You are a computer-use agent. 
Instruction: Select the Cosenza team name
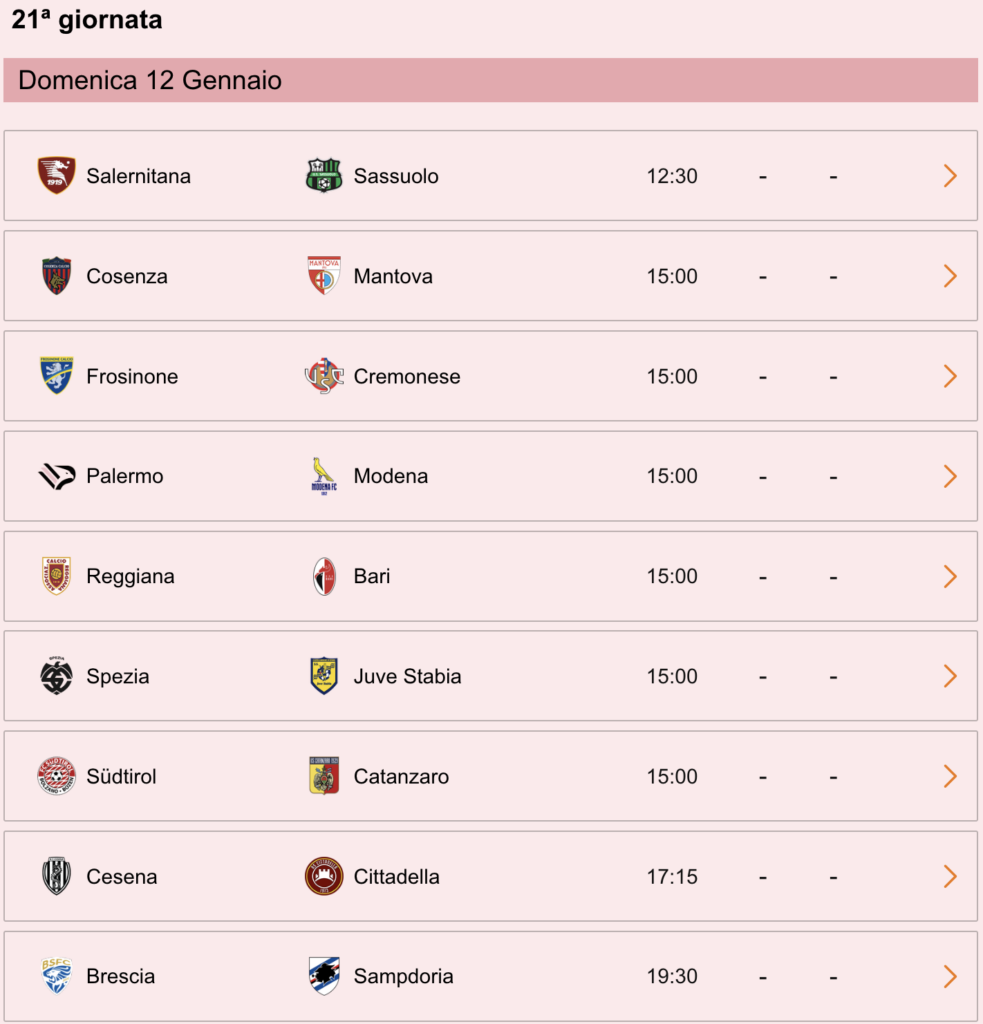(x=127, y=276)
